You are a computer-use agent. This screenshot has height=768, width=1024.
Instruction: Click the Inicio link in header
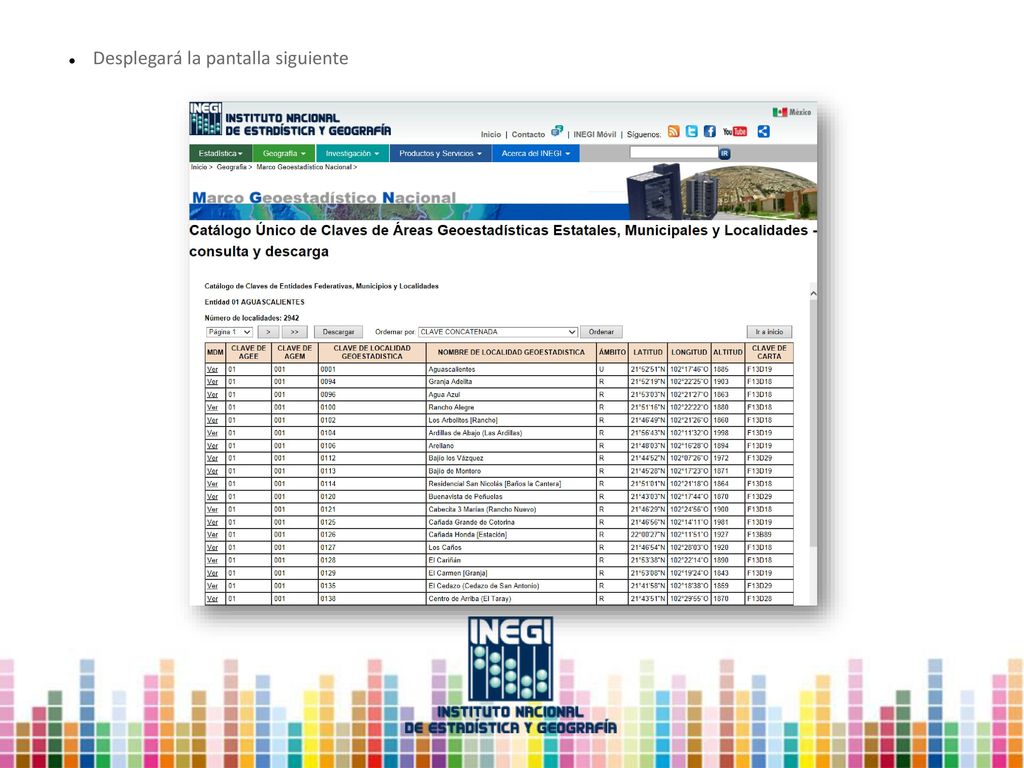point(490,135)
